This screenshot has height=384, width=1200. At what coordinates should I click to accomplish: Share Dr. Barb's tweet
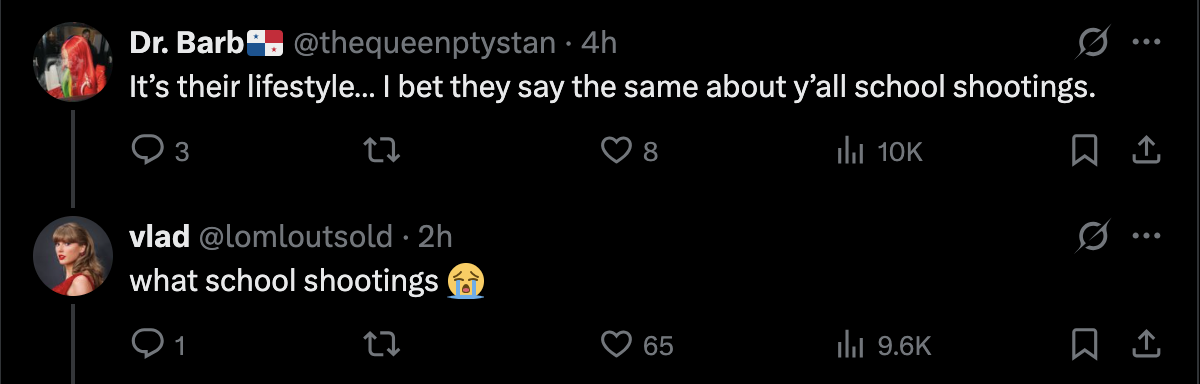(1144, 151)
